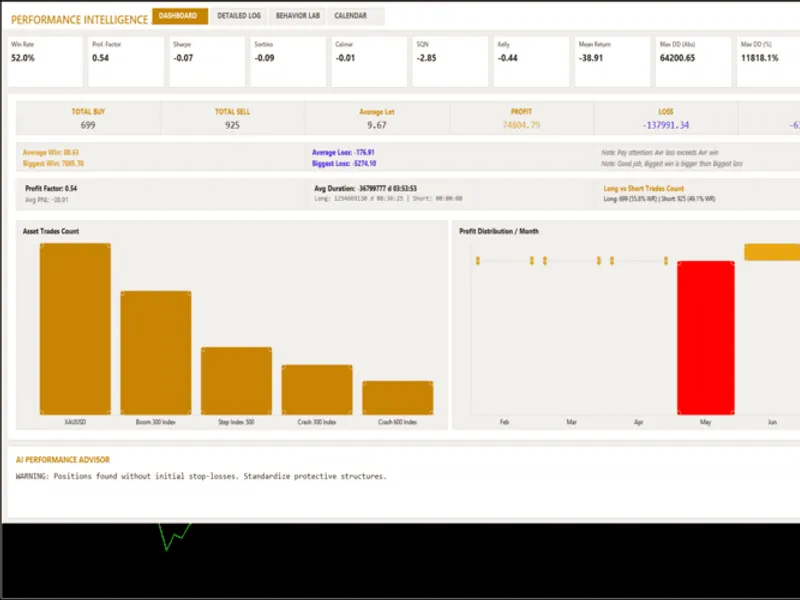Click the Apr axis label
This screenshot has height=600, width=800.
tap(638, 422)
